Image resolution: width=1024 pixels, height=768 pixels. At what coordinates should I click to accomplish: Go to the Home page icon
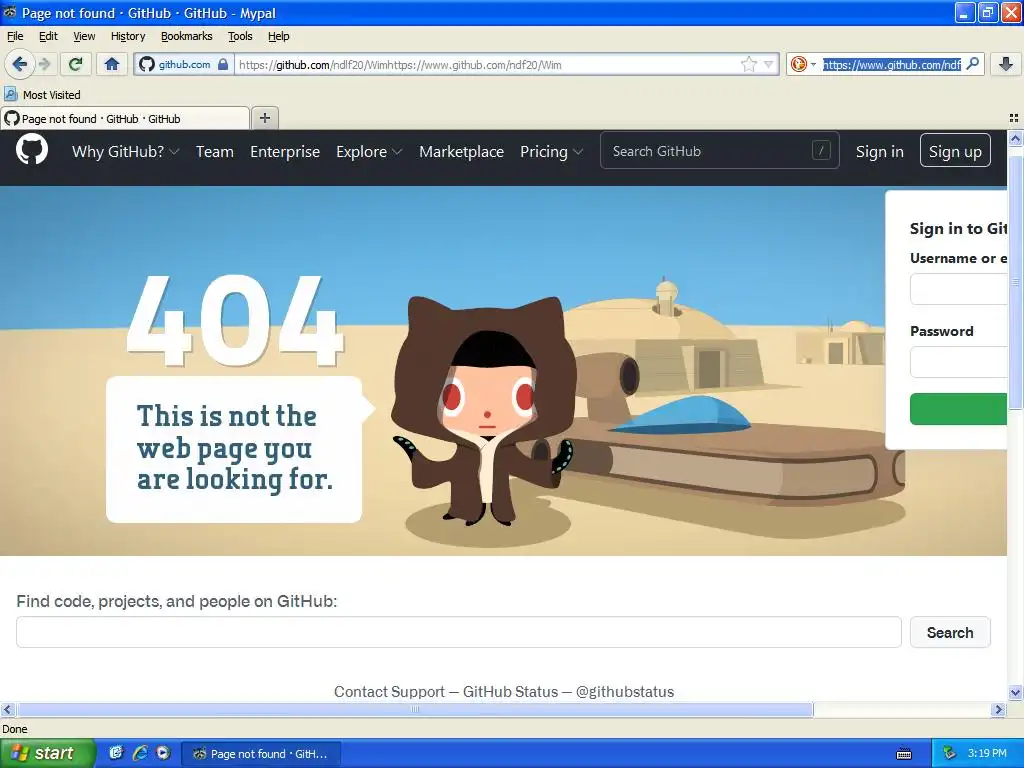[112, 64]
